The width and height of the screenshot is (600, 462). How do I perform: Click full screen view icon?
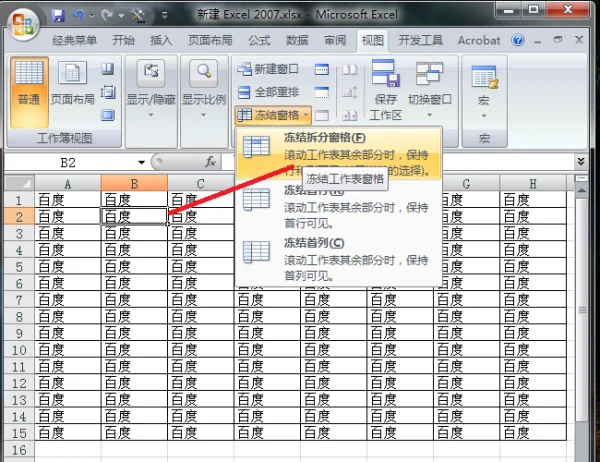108,115
